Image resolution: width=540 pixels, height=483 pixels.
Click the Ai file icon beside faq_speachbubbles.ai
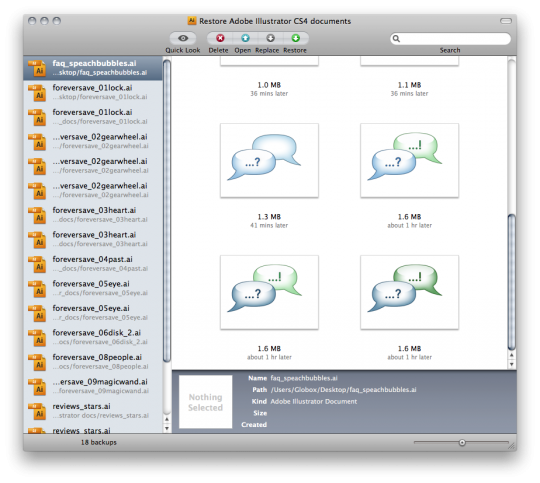[37, 68]
